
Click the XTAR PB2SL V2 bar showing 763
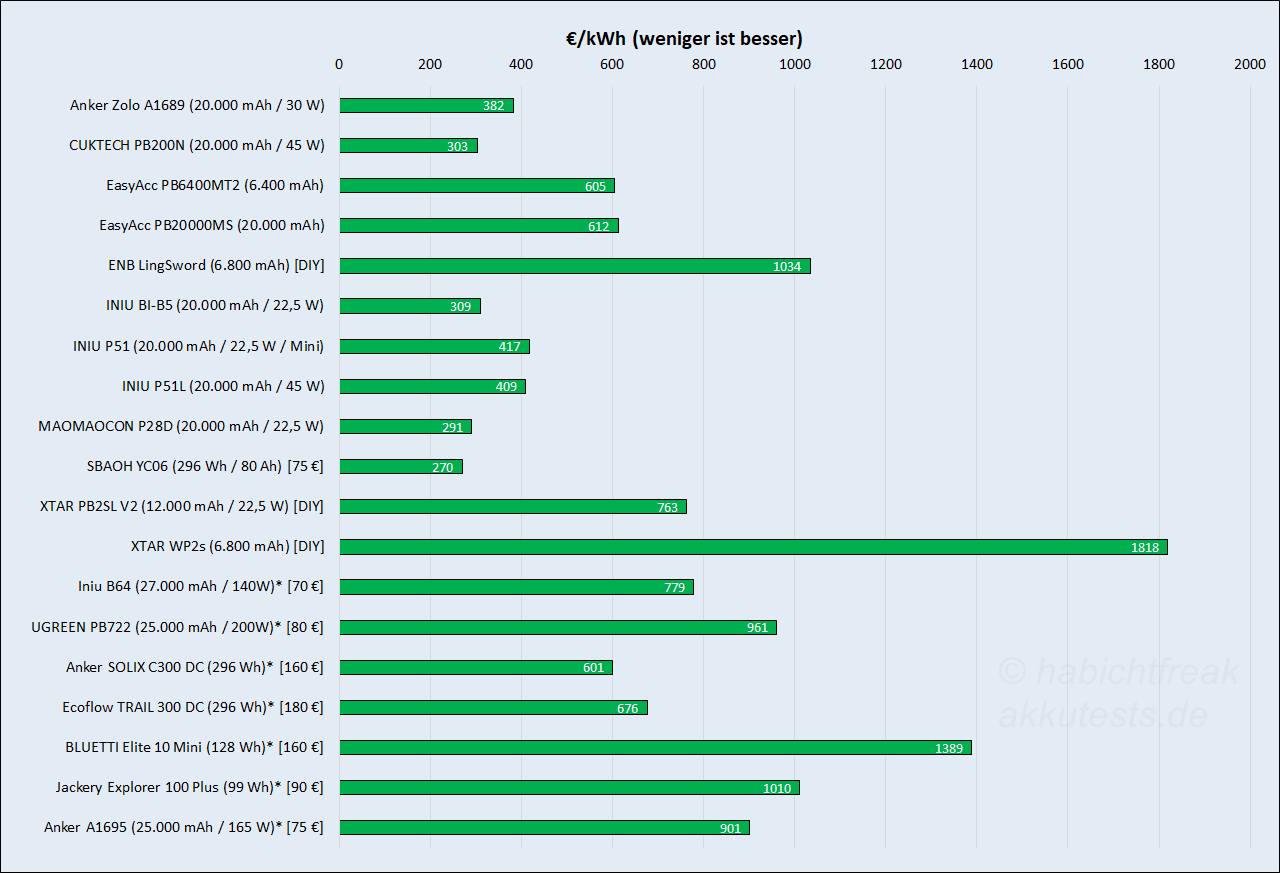point(512,506)
